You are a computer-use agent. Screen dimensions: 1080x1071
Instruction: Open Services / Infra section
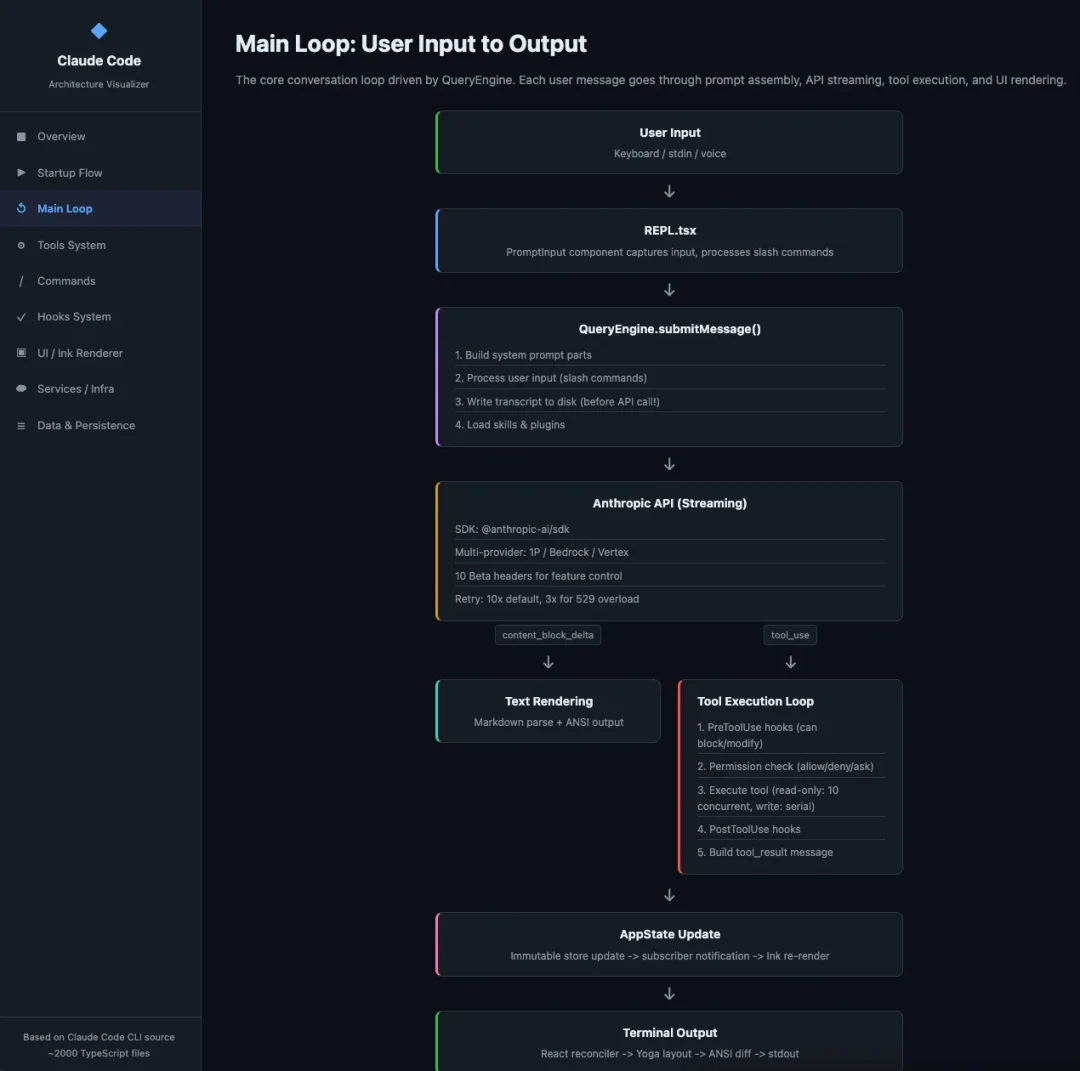(101, 388)
